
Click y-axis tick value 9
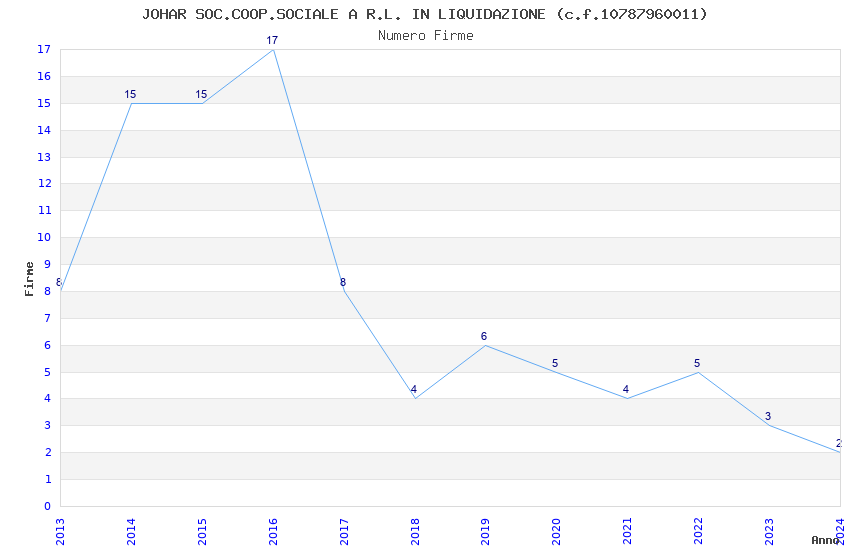(x=48, y=264)
